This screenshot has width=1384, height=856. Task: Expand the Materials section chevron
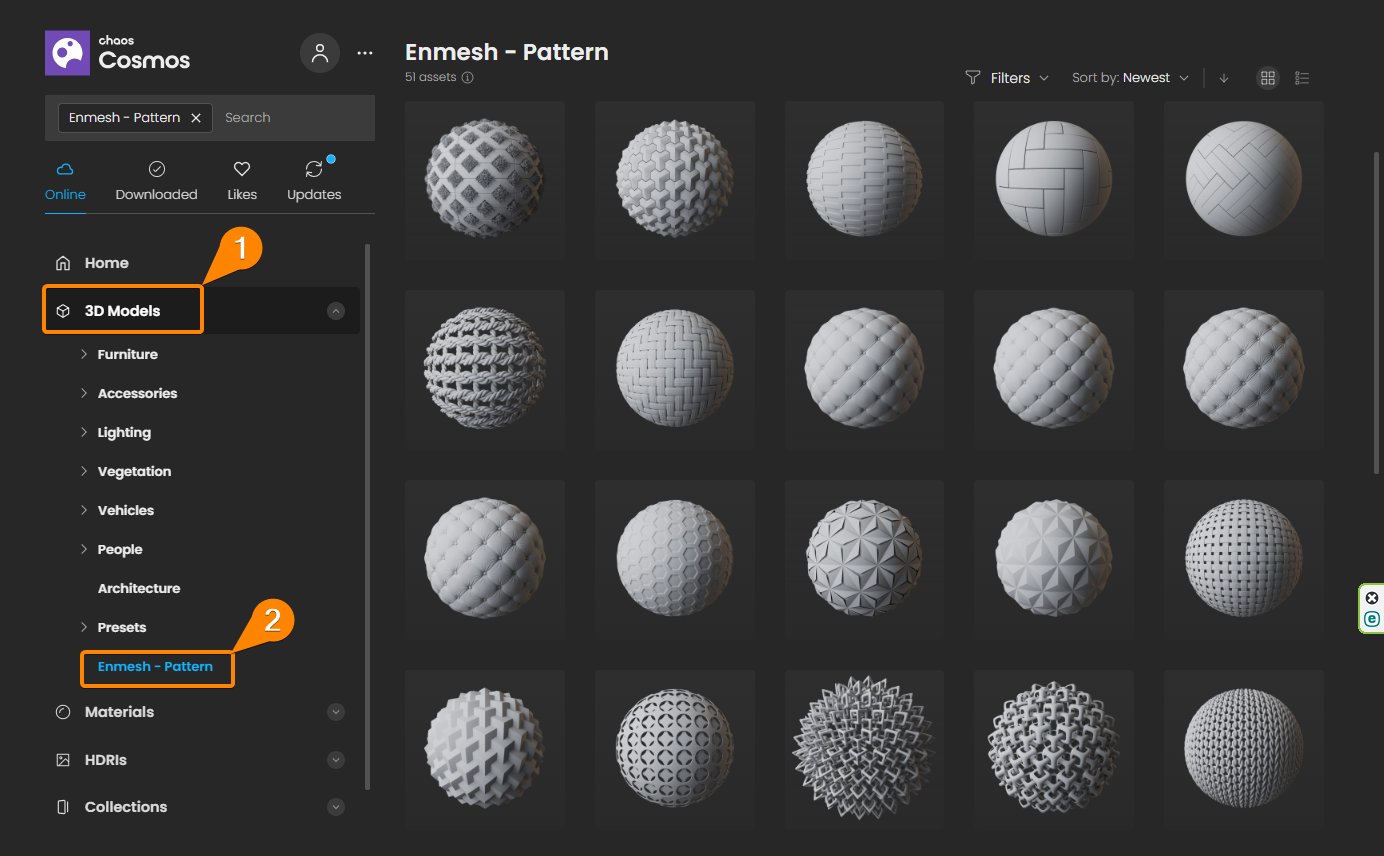pyautogui.click(x=336, y=711)
